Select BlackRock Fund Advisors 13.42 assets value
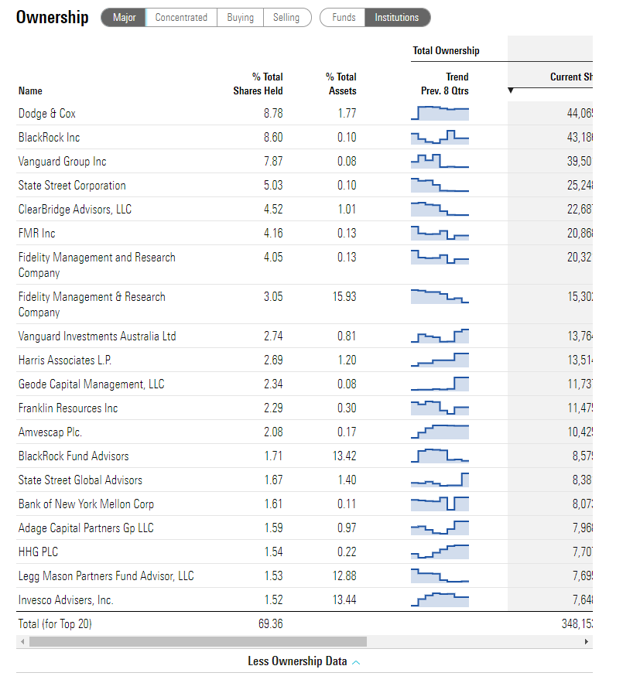The height and width of the screenshot is (683, 640). [345, 456]
